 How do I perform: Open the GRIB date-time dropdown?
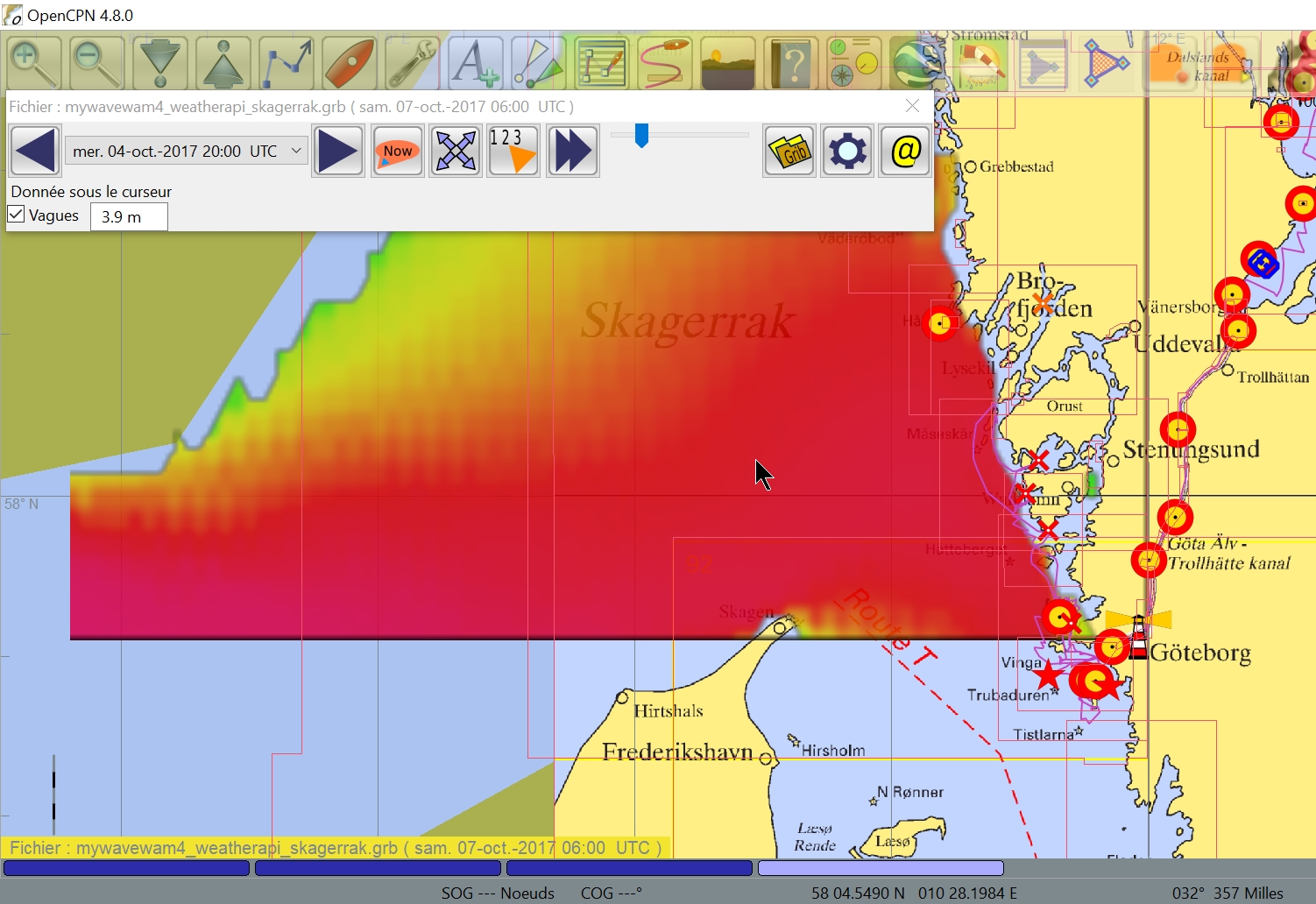(187, 151)
